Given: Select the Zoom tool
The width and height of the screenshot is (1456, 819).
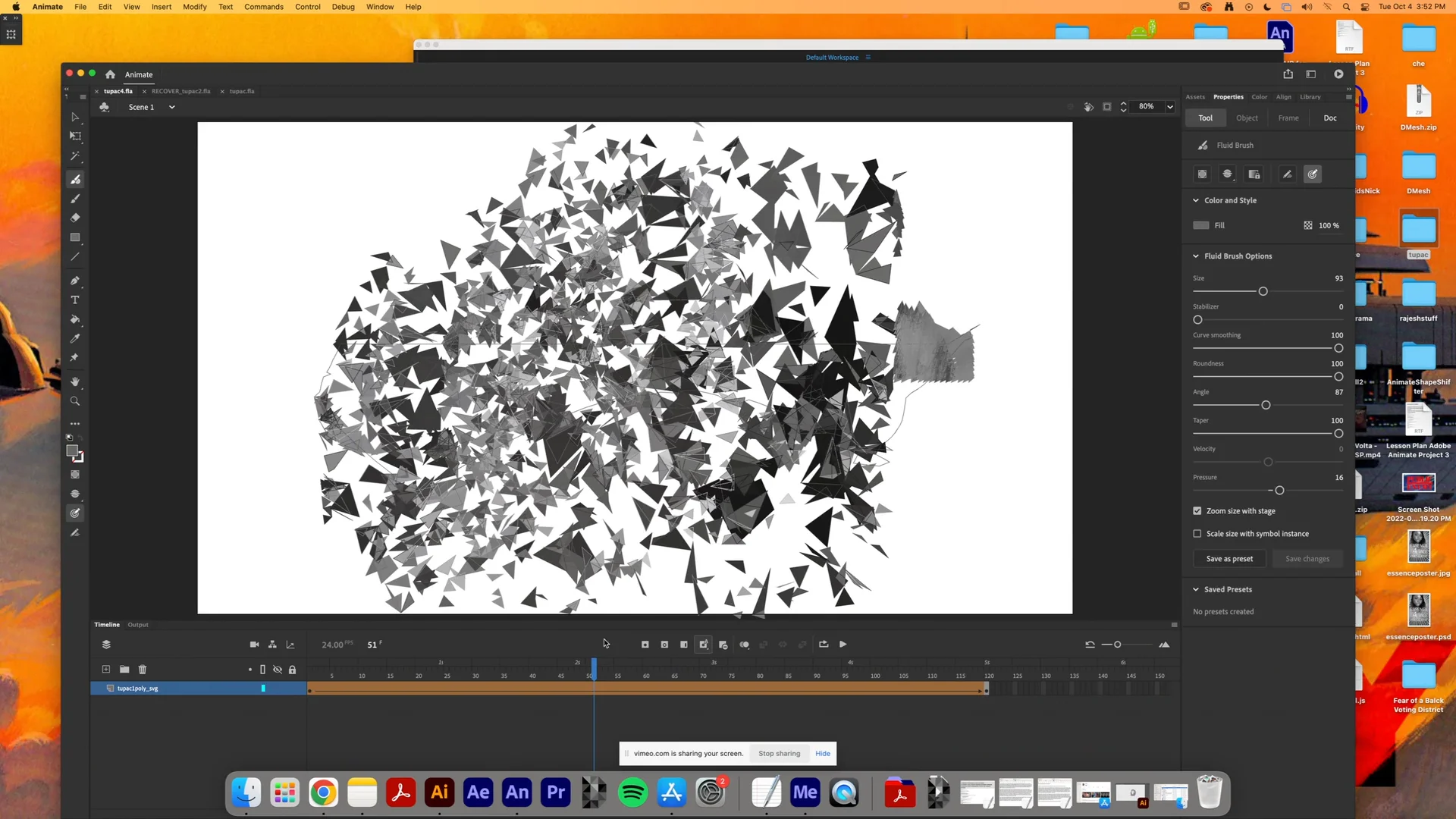Looking at the screenshot, I should (x=75, y=400).
